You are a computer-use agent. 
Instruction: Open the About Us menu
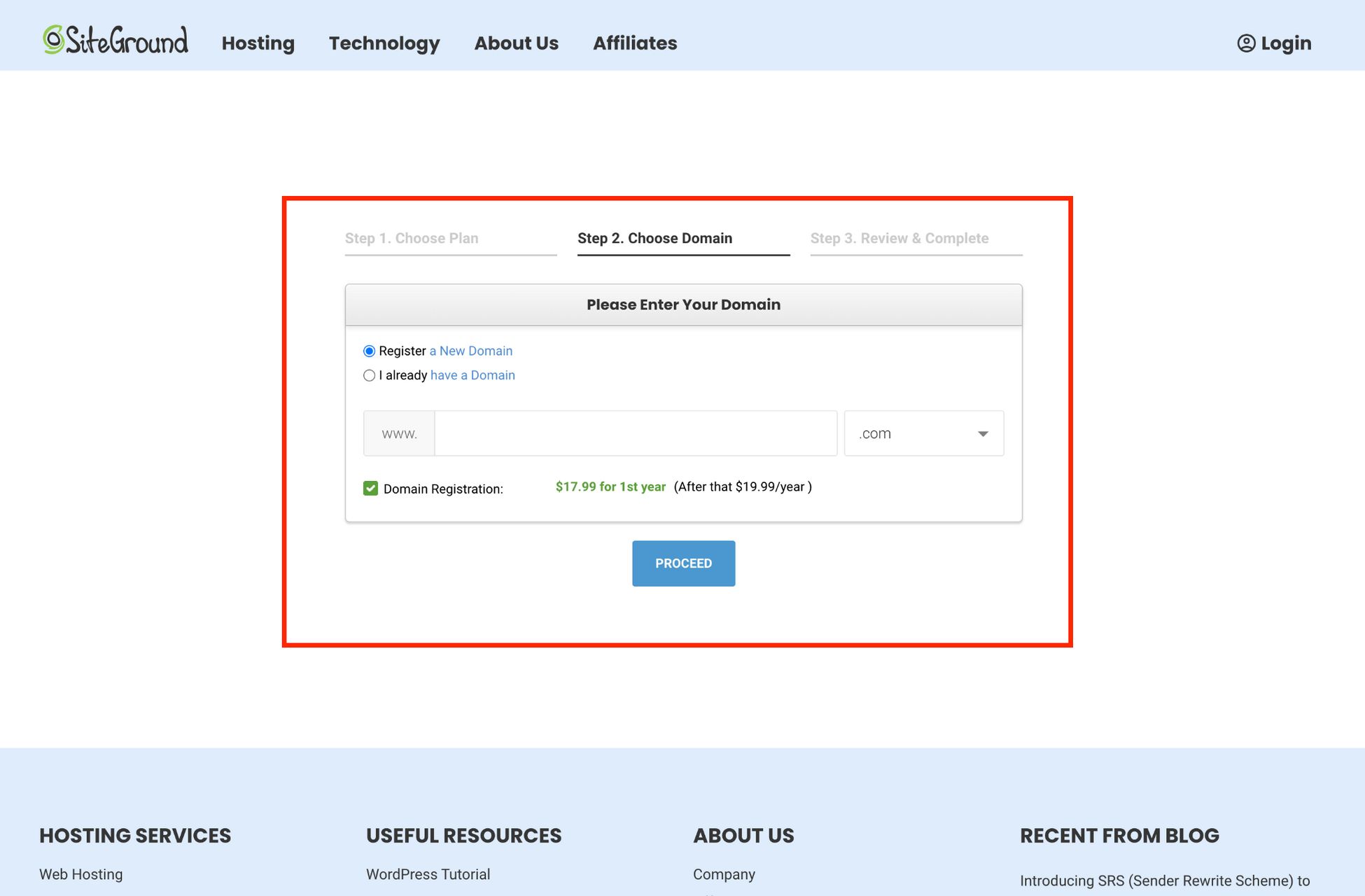[516, 43]
